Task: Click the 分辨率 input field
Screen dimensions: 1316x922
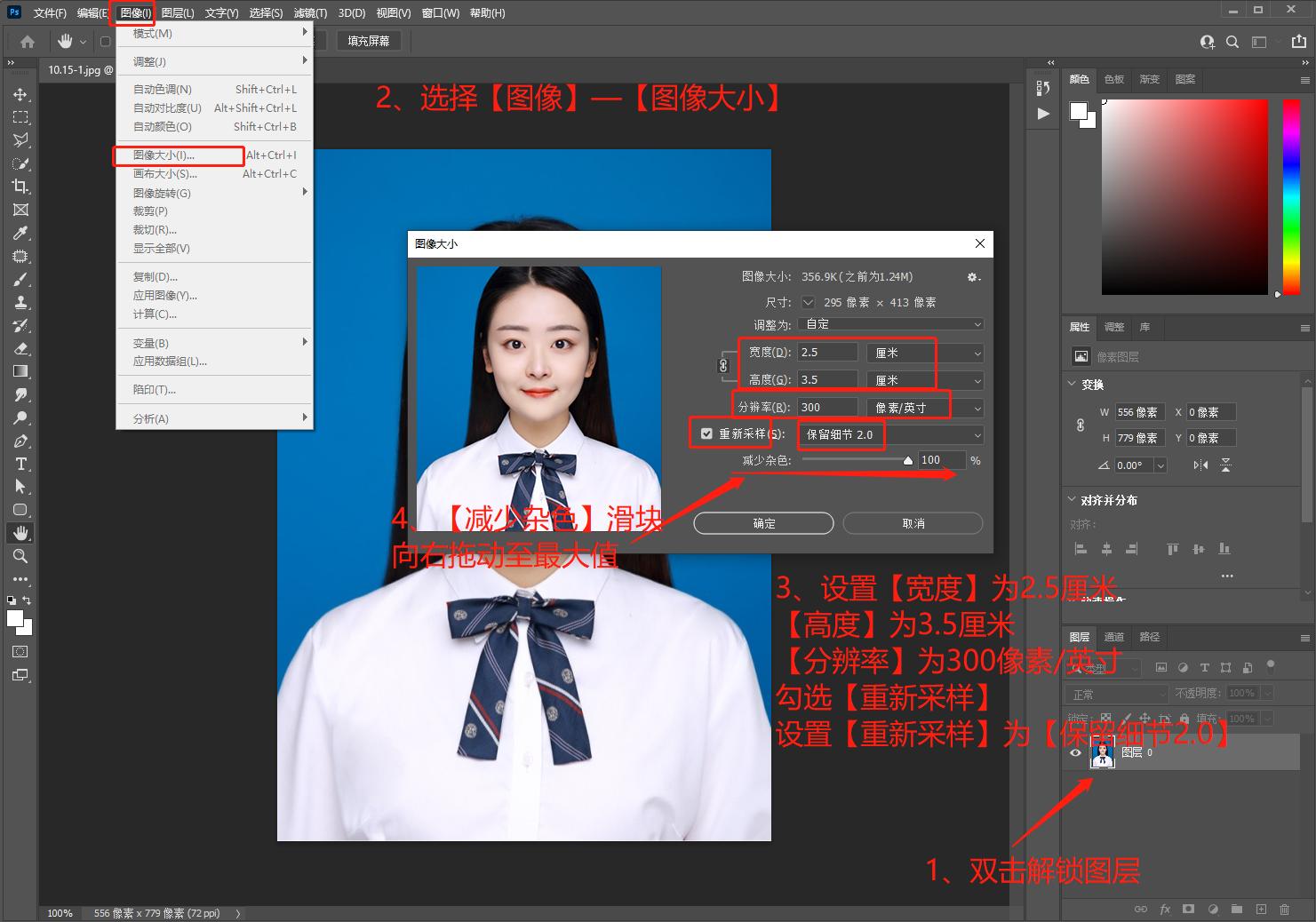Action: [826, 407]
